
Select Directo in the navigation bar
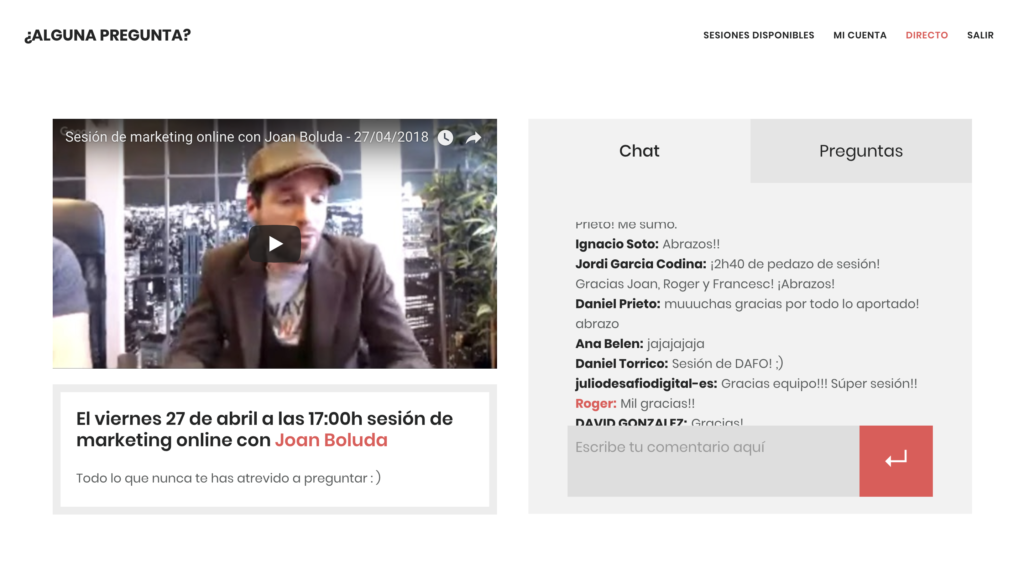tap(926, 35)
